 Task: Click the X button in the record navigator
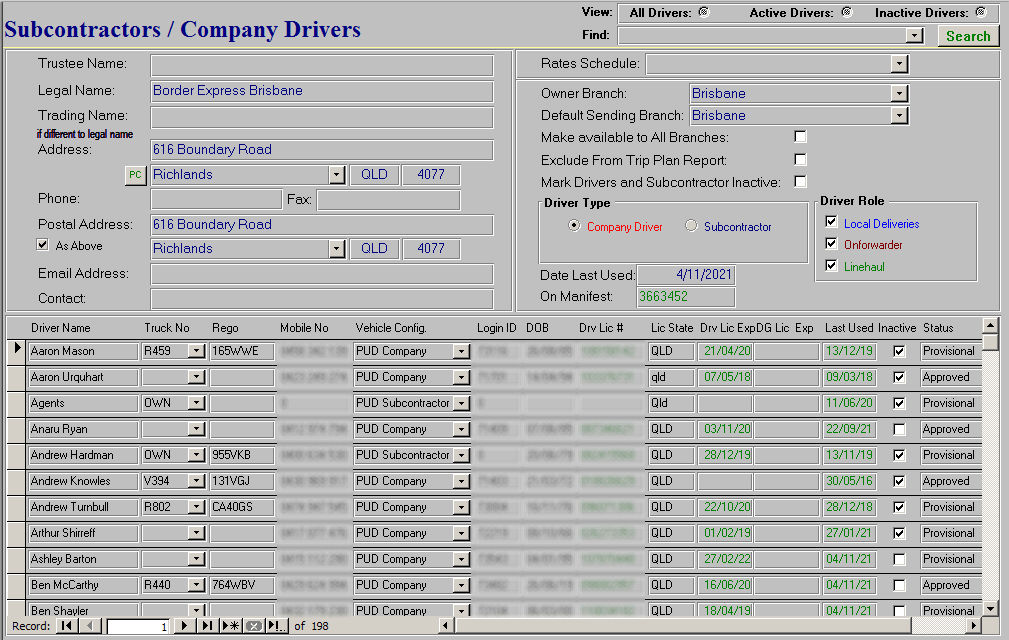(x=254, y=626)
